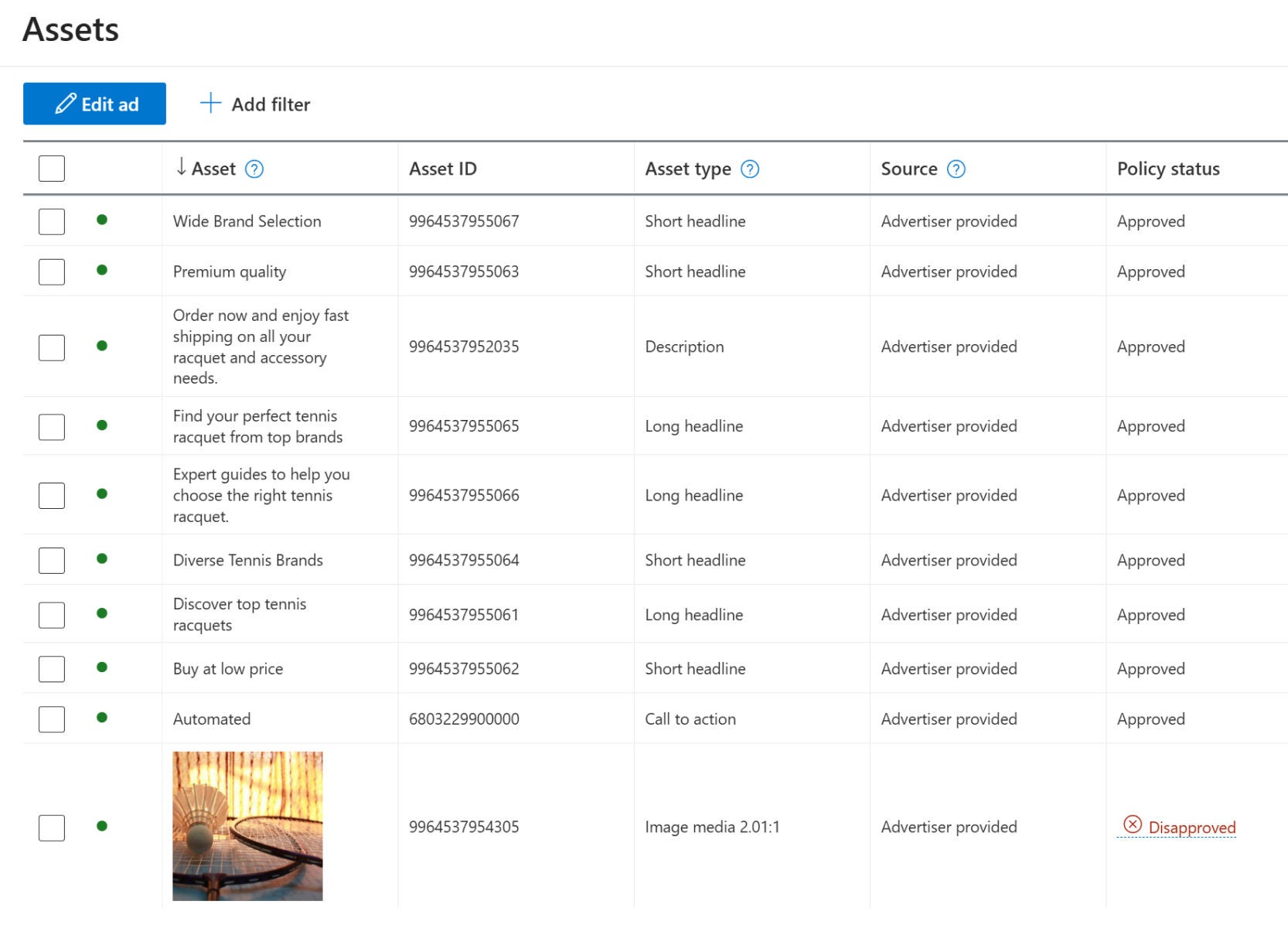Click the green status dot for Automated asset
The height and width of the screenshot is (925, 1288).
(x=103, y=718)
